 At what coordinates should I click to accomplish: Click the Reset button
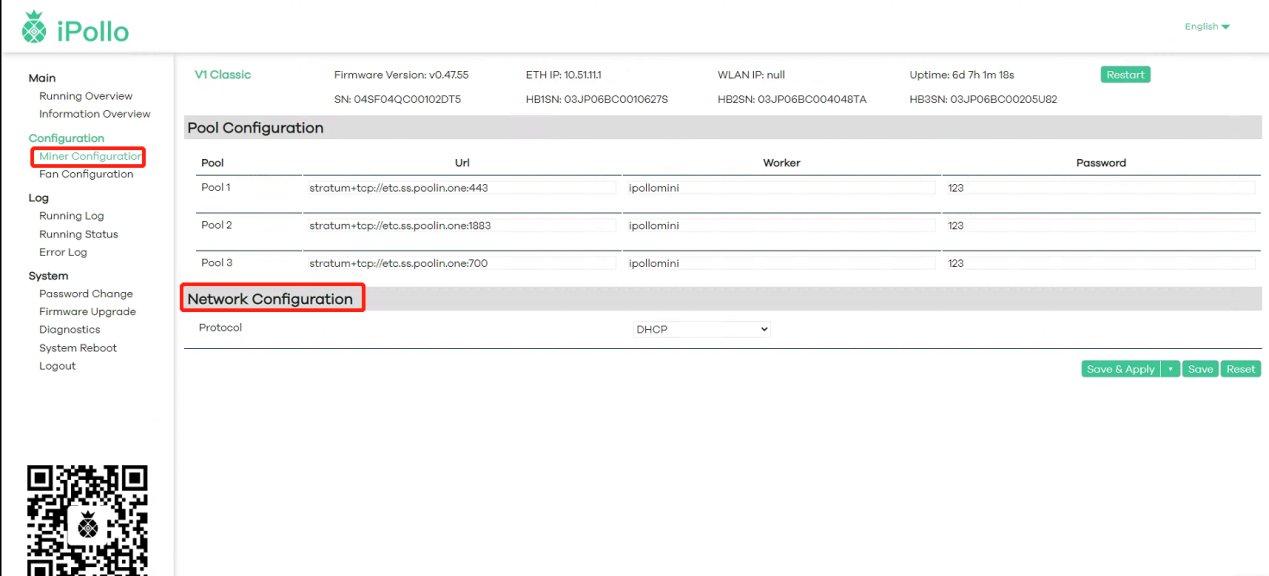click(x=1240, y=369)
